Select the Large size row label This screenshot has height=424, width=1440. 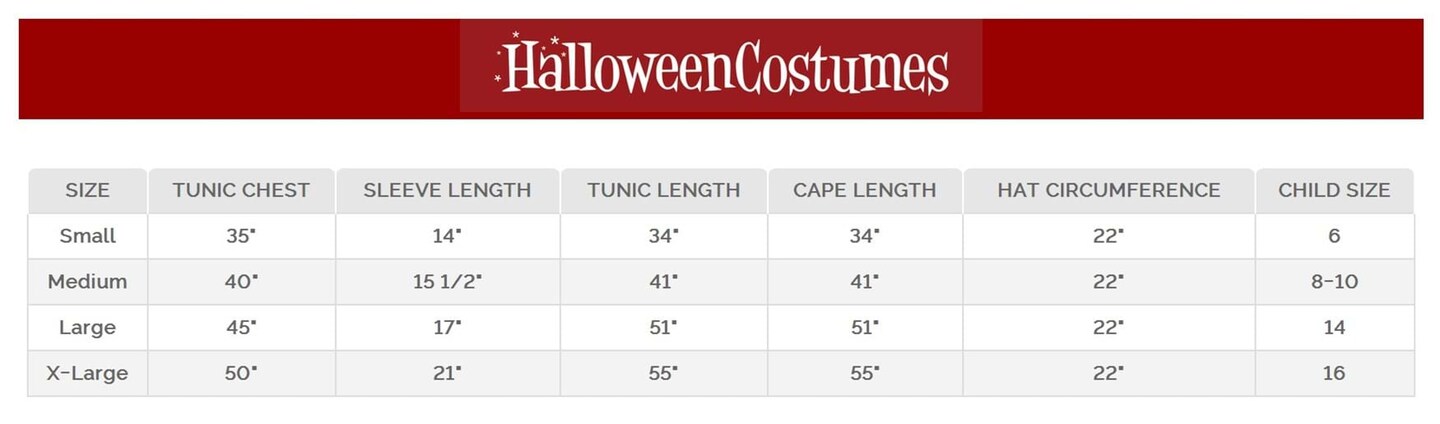88,328
